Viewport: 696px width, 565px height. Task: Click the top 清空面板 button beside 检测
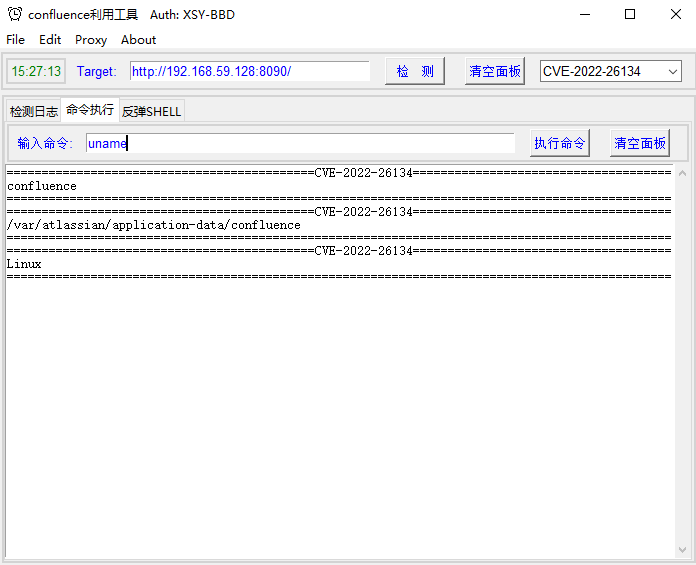pyautogui.click(x=495, y=71)
